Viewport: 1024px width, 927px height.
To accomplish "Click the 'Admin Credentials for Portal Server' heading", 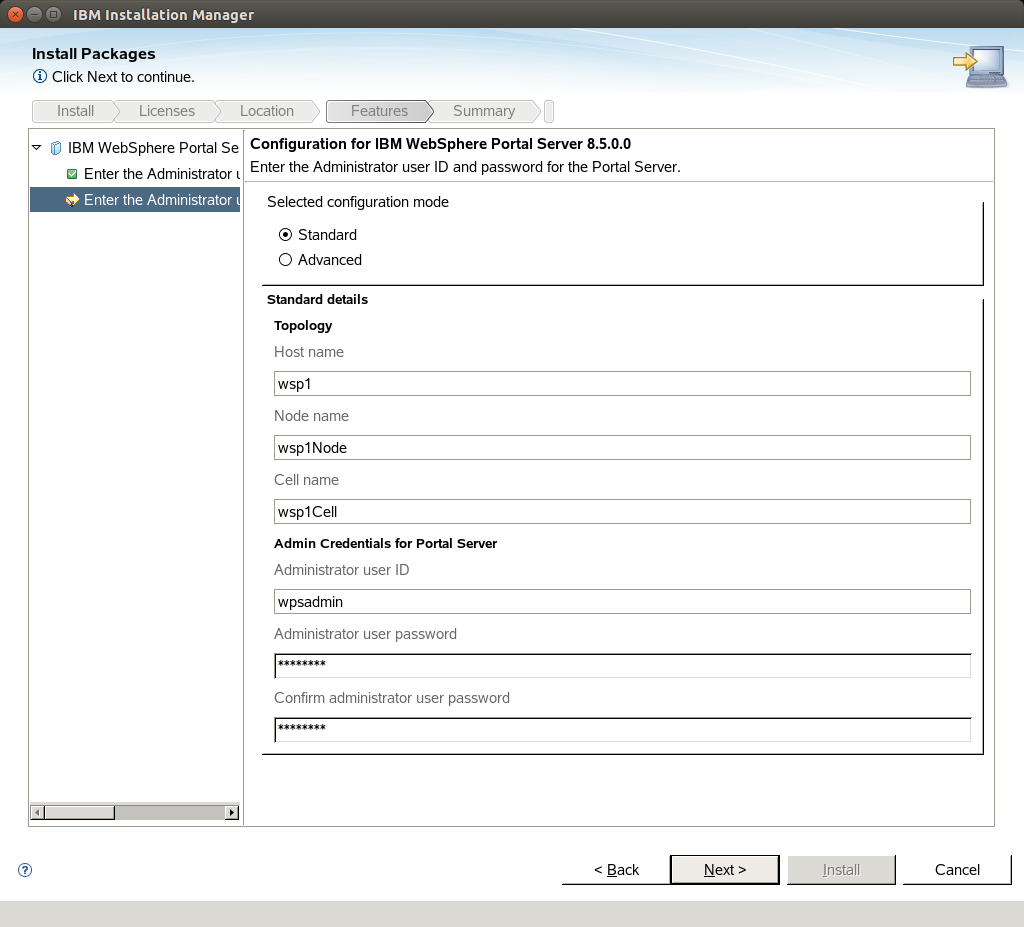I will pyautogui.click(x=385, y=544).
